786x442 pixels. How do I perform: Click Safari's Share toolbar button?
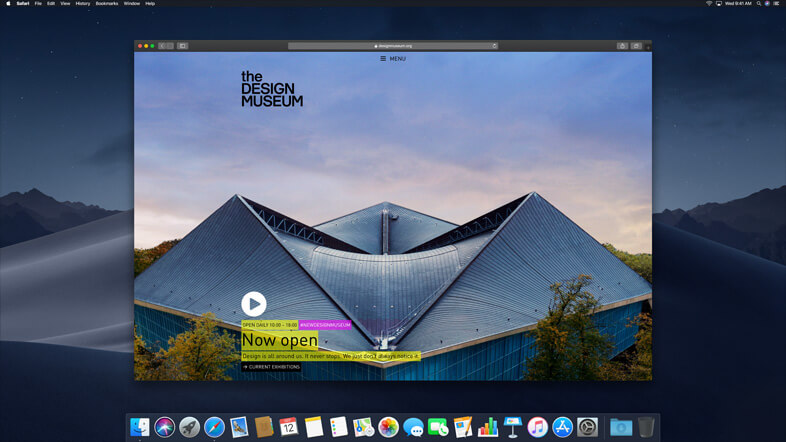coord(622,45)
